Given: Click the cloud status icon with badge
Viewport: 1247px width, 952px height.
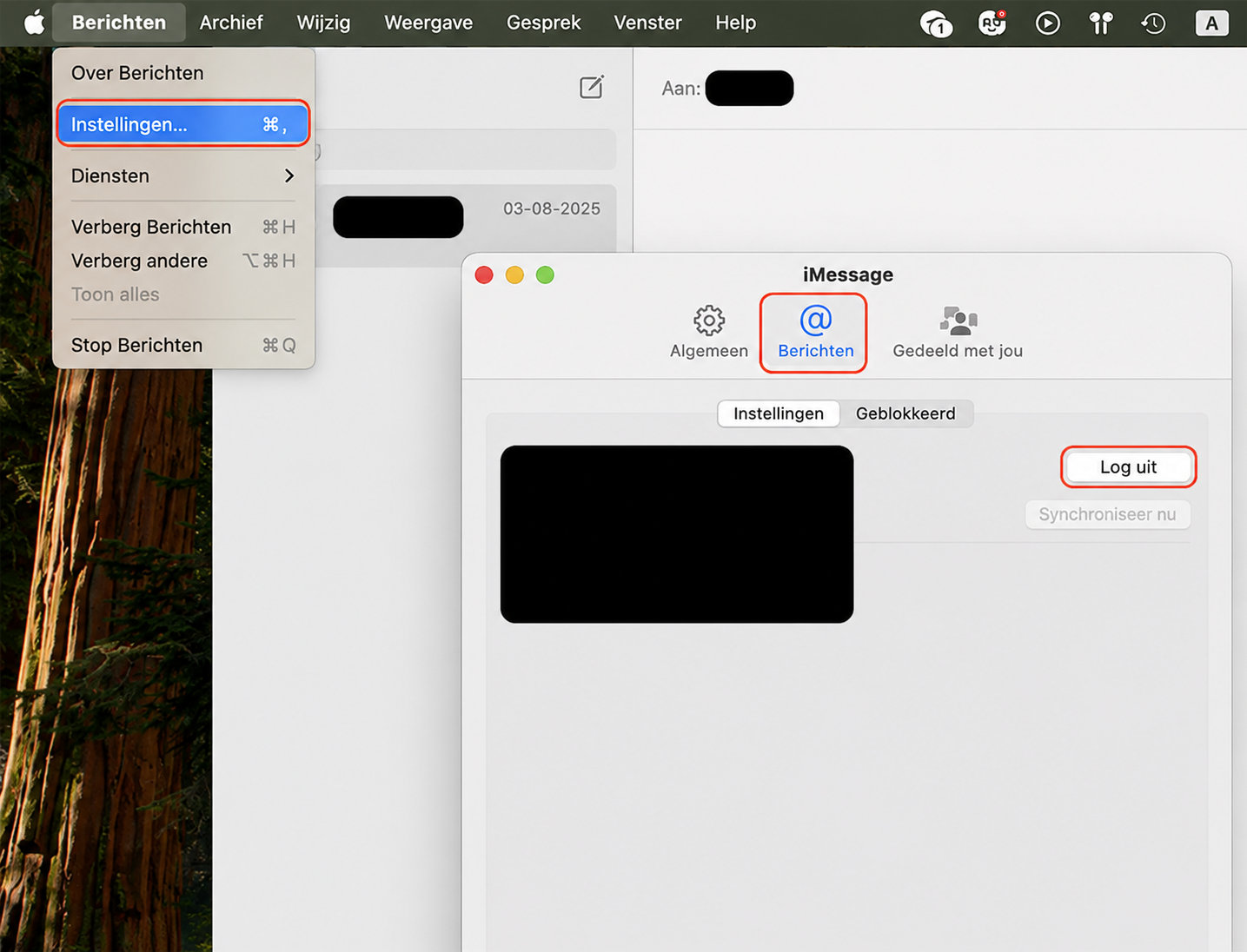Looking at the screenshot, I should click(x=936, y=23).
